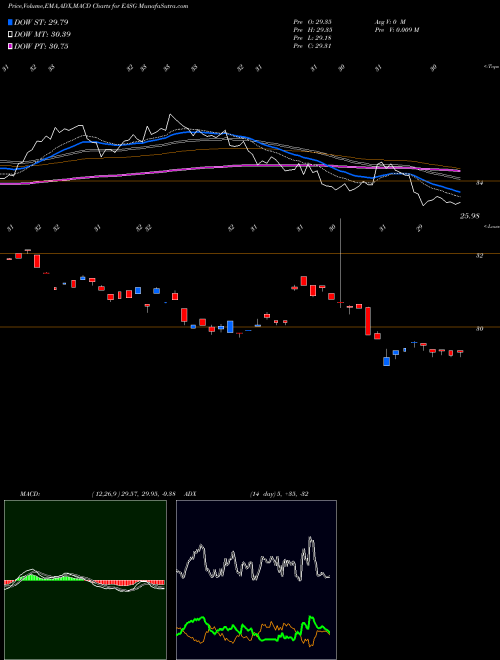Click the ADX '(14 day) 5, +33, -32' text
The image size is (500, 660).
pyautogui.click(x=279, y=494)
